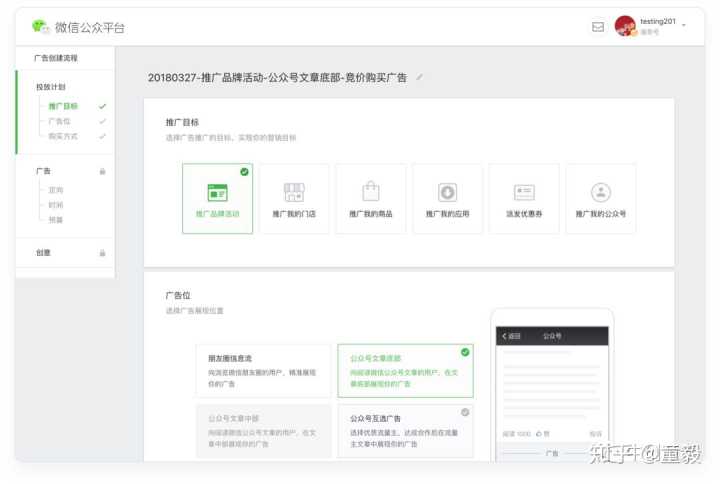Pick the 推广我的商品 goal card
The image size is (720, 484).
371,198
